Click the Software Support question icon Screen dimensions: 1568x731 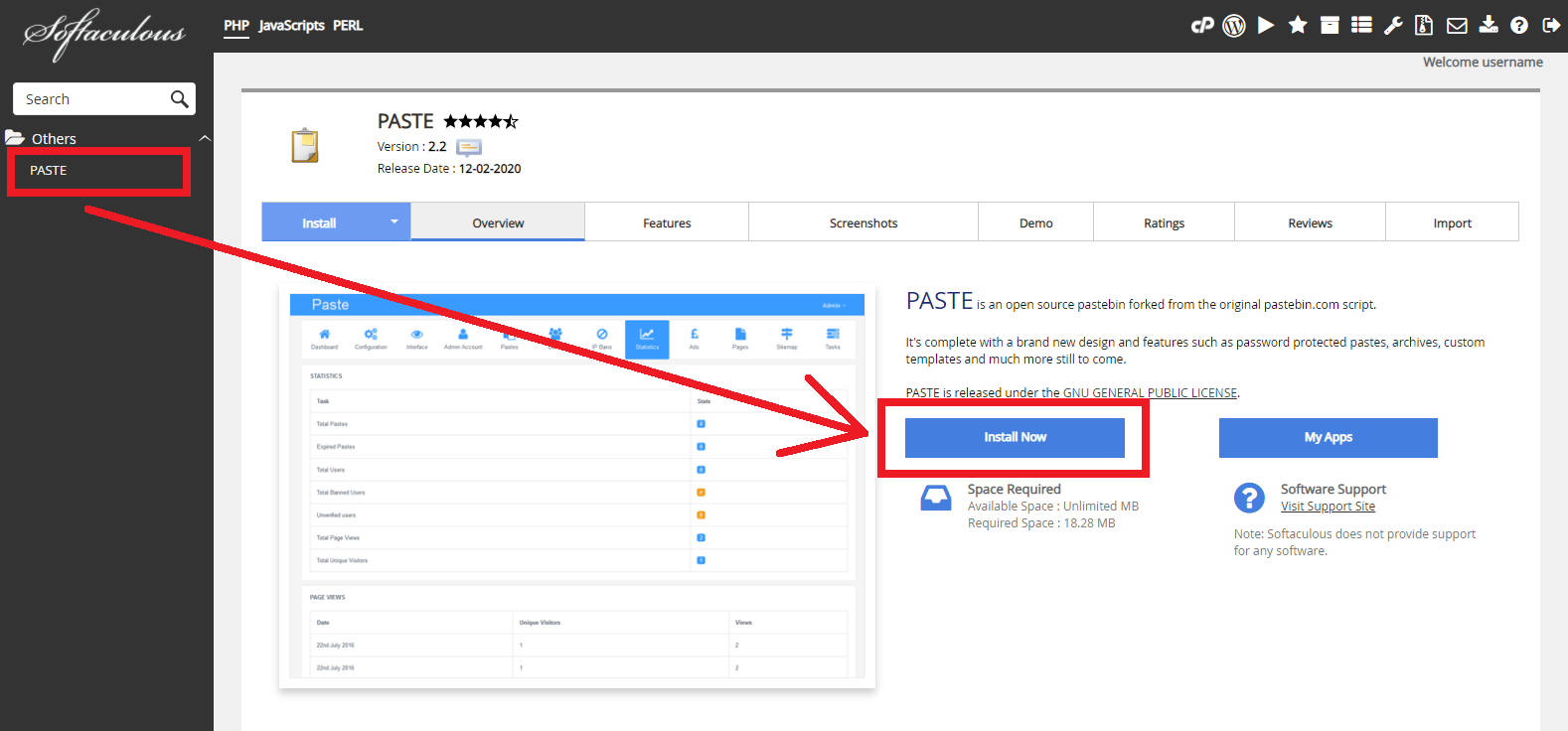click(1249, 498)
